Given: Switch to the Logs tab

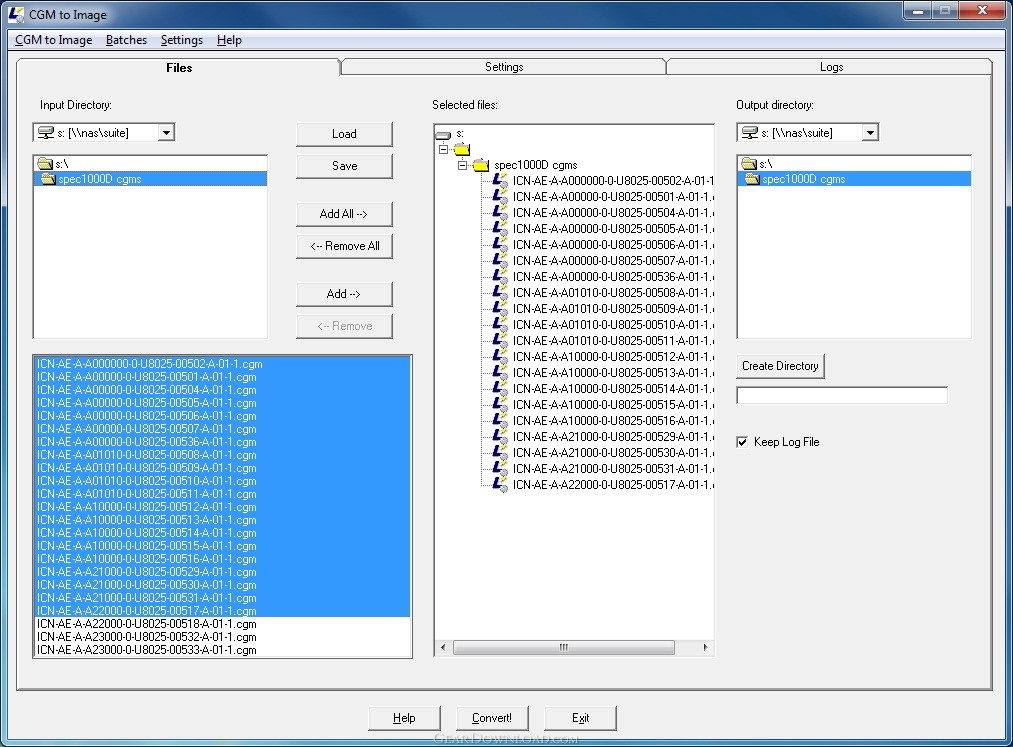Looking at the screenshot, I should pos(831,67).
